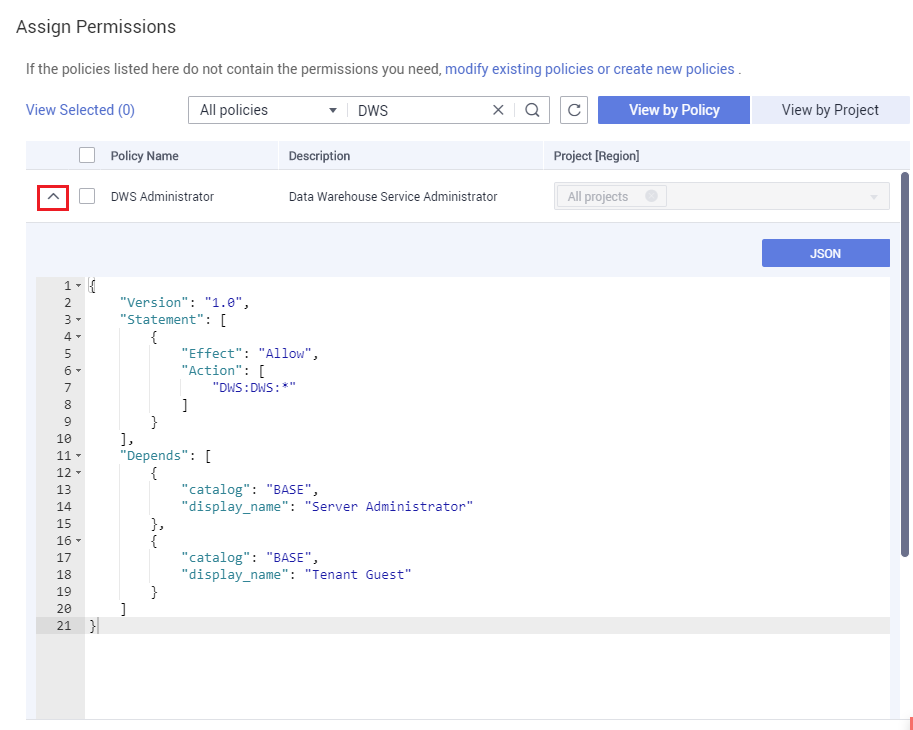Switch to View by Project tab
The image size is (913, 730).
click(x=830, y=110)
